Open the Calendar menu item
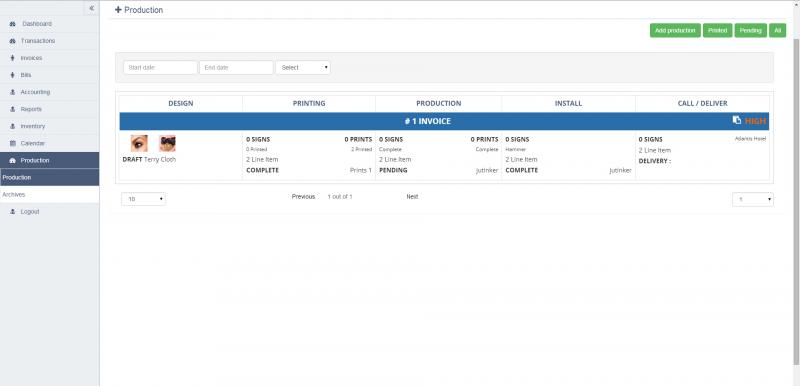The image size is (800, 386). (x=49, y=143)
